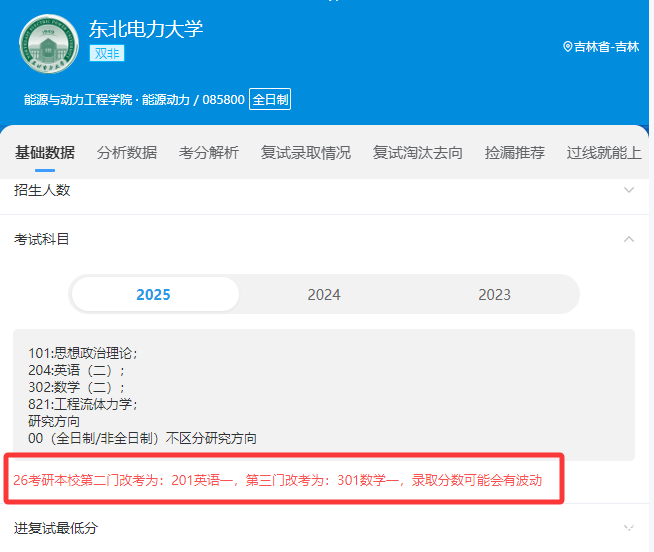Click the 吉林省-吉林 location text
Image resolution: width=654 pixels, height=552 pixels.
coord(606,46)
